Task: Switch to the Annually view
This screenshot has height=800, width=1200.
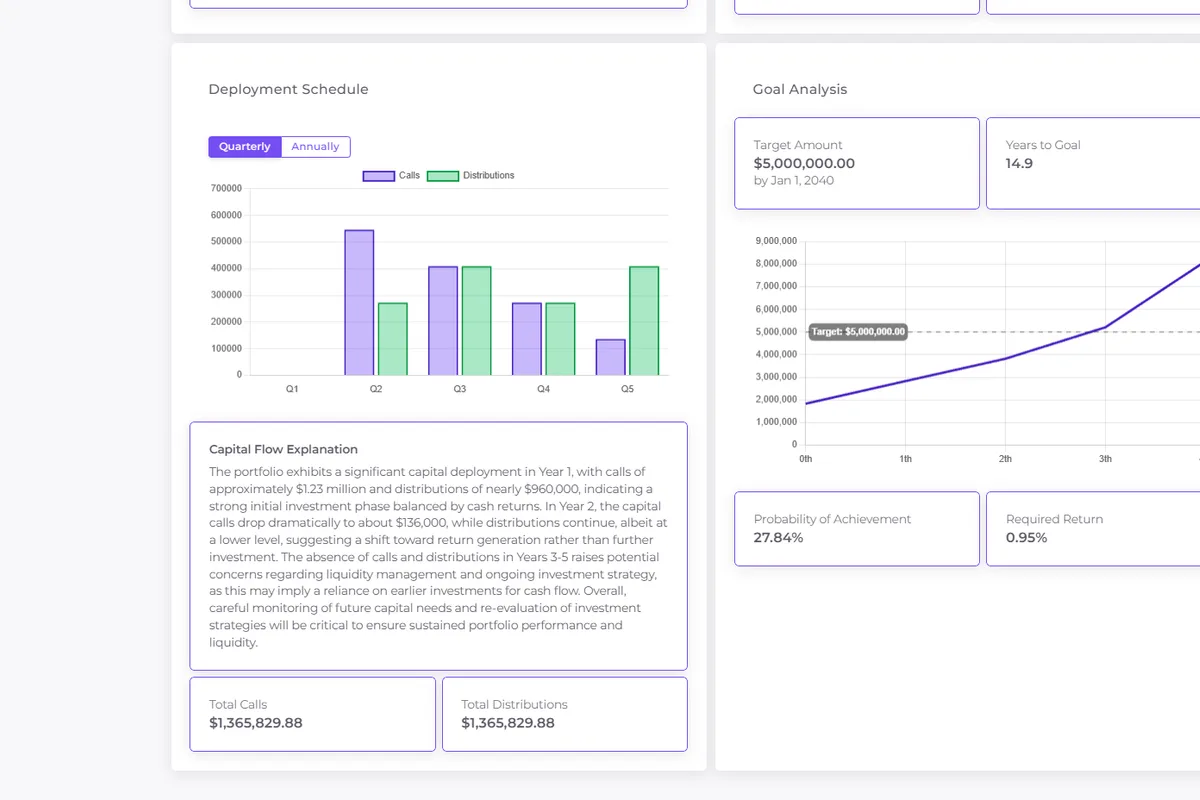Action: coord(315,147)
